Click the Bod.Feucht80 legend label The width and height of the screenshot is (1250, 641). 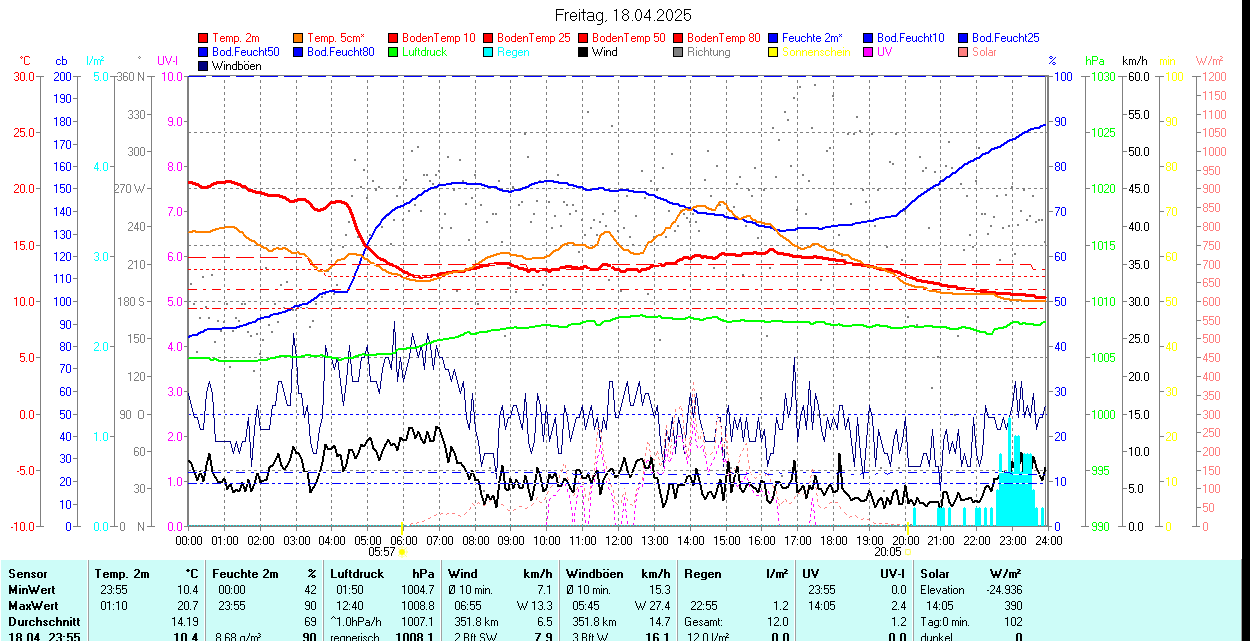340,52
